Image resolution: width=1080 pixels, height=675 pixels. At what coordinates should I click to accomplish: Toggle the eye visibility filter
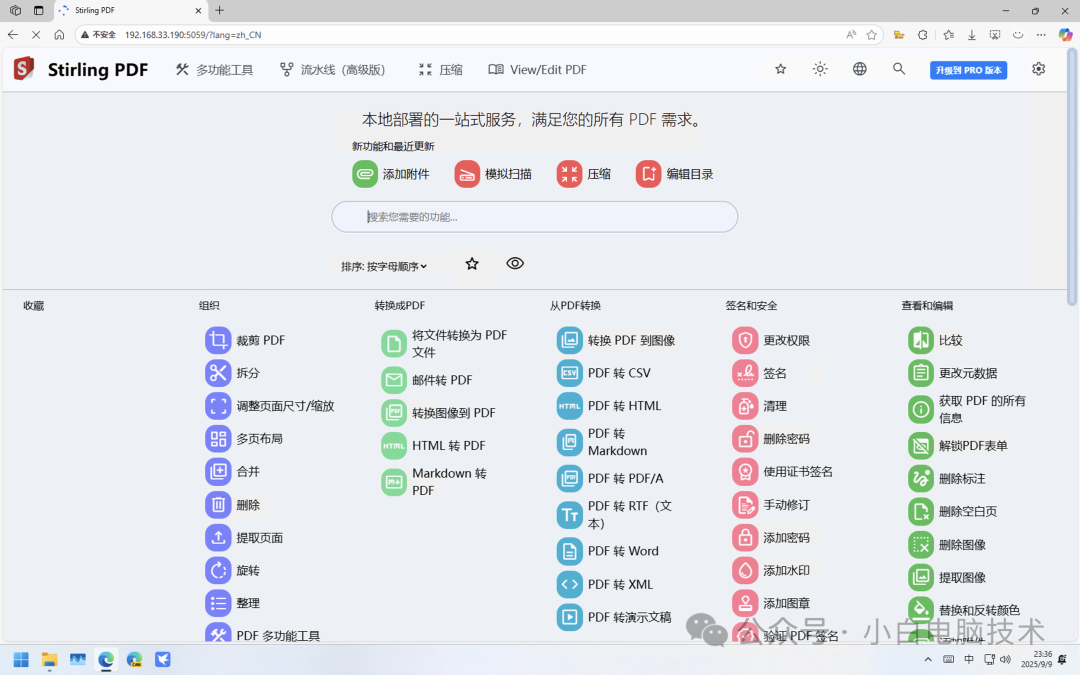click(515, 264)
